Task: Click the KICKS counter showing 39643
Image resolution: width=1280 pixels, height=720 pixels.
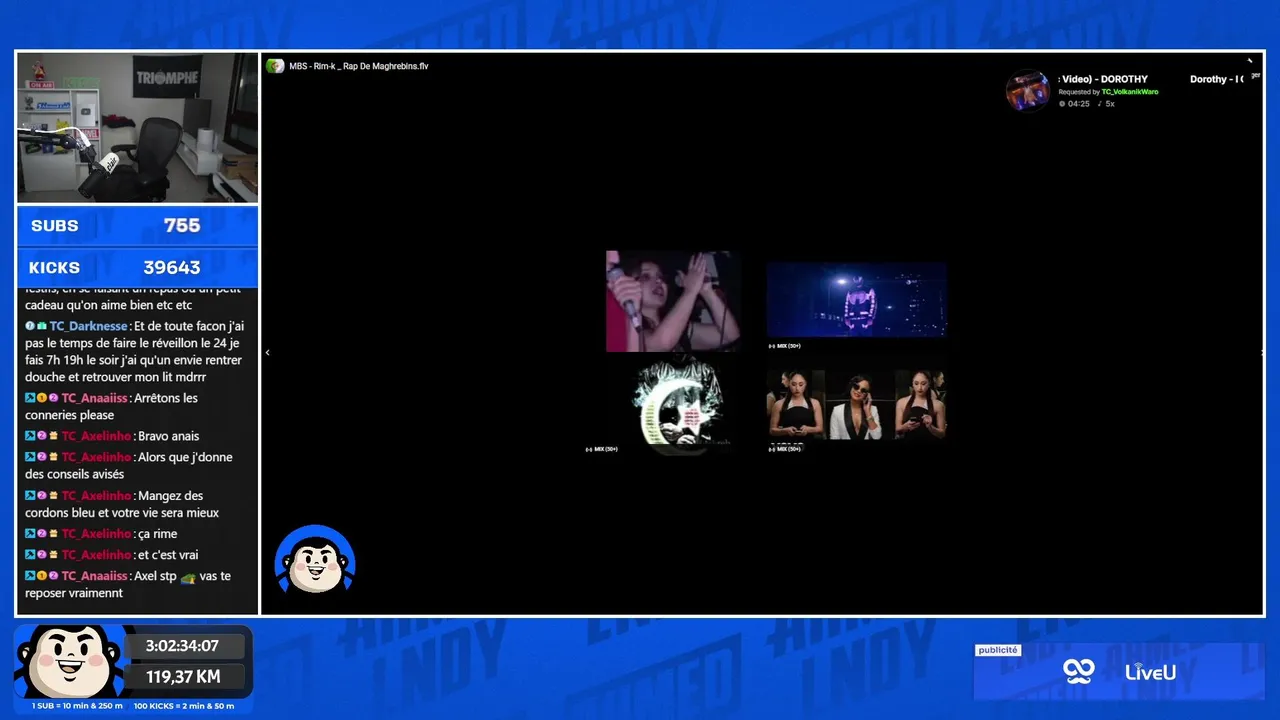Action: pyautogui.click(x=137, y=268)
